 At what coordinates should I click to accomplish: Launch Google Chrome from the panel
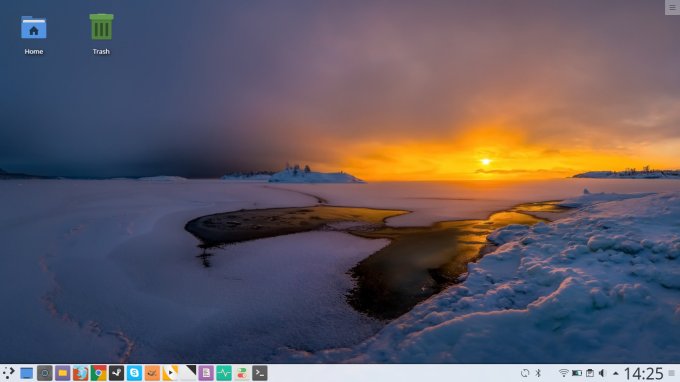pos(98,373)
